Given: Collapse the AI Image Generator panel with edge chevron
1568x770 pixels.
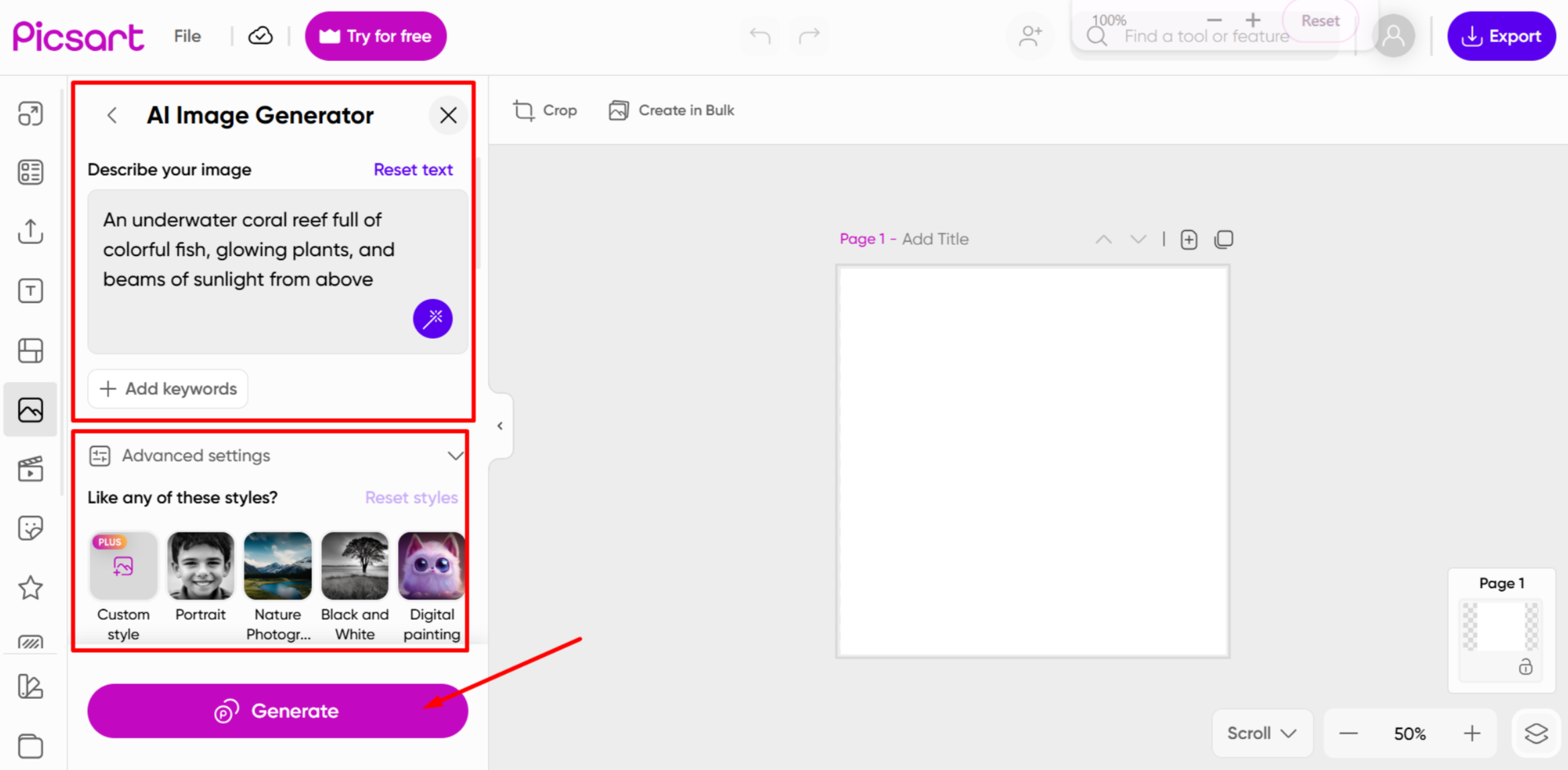Looking at the screenshot, I should pos(500,425).
